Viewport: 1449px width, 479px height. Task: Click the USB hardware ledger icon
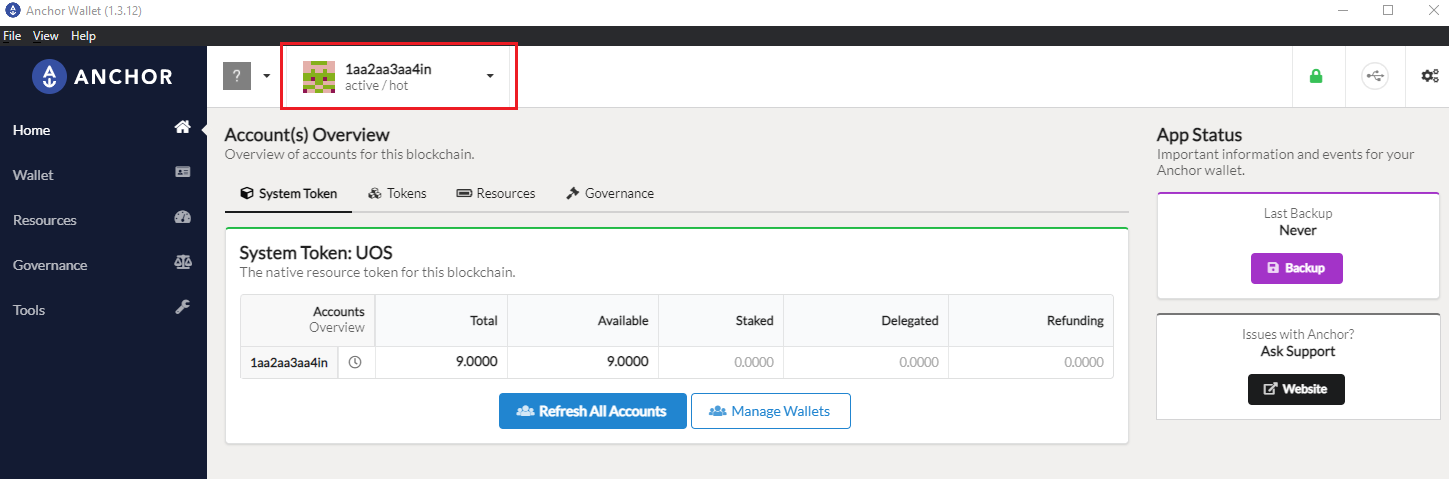pos(1374,76)
